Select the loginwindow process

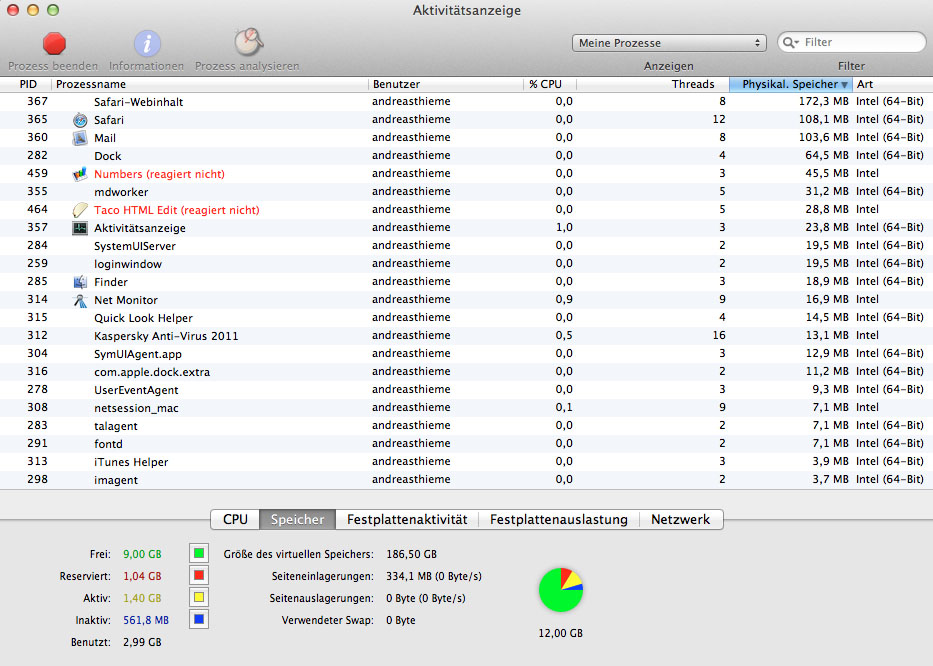[x=466, y=264]
